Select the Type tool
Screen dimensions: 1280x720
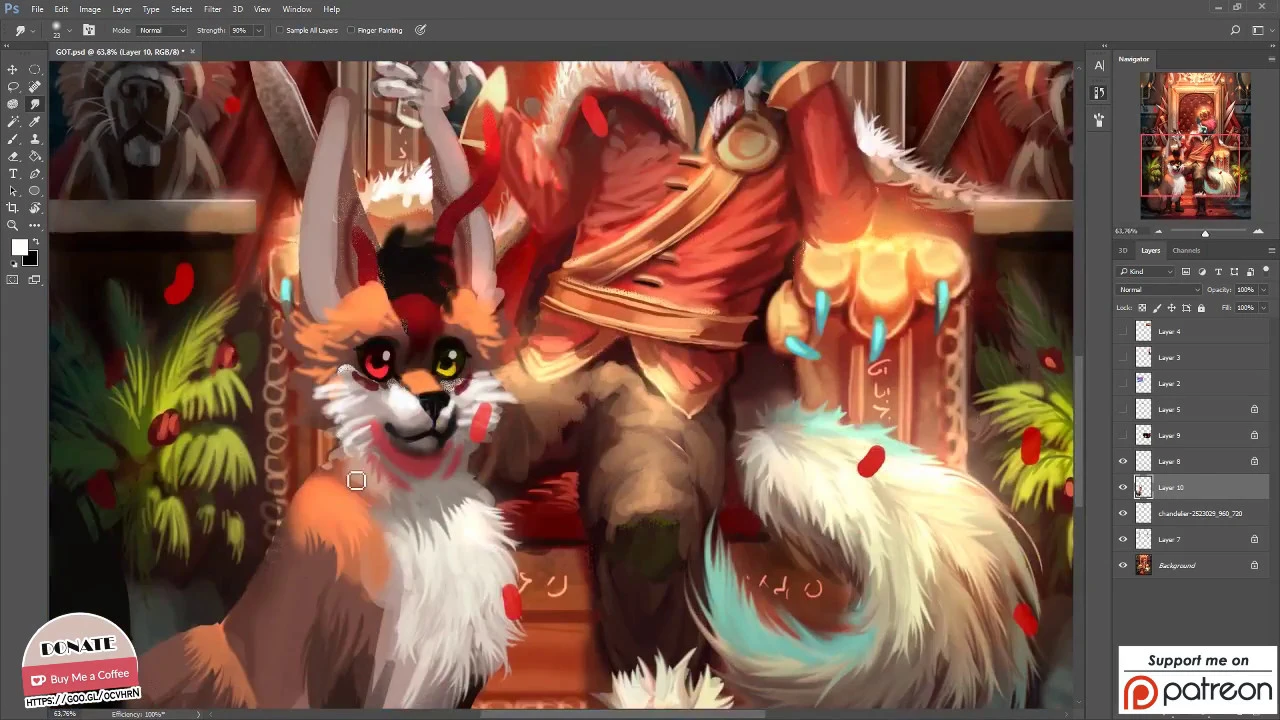[x=13, y=174]
